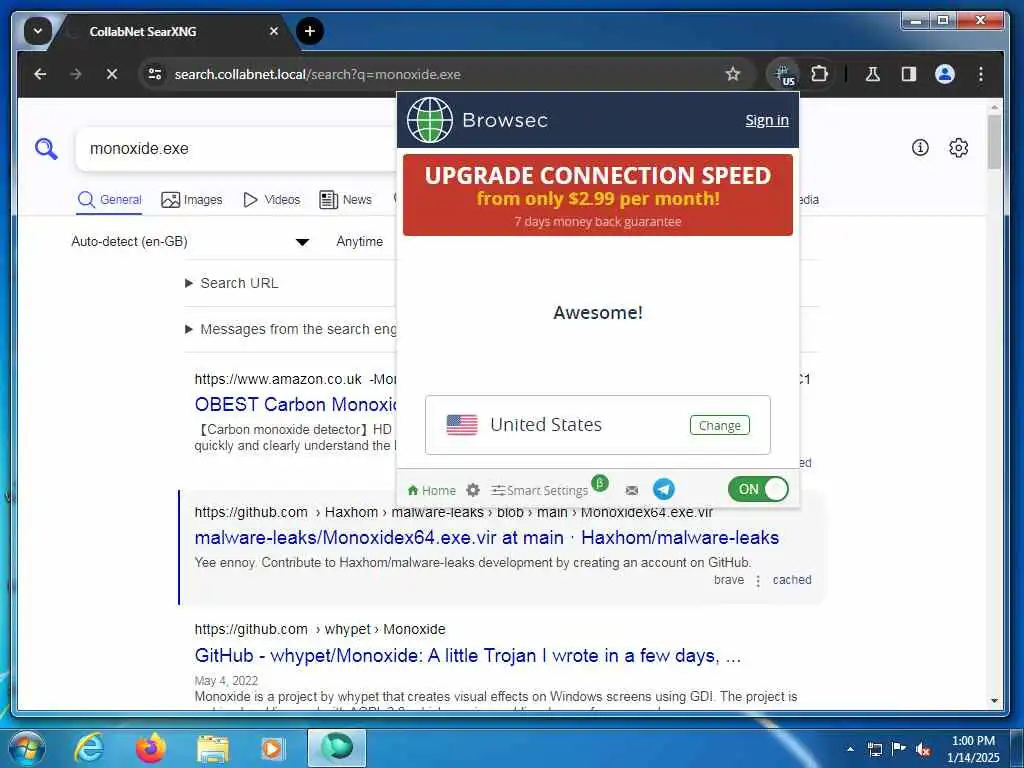
Task: Show hidden tray icons arrow
Action: [850, 748]
